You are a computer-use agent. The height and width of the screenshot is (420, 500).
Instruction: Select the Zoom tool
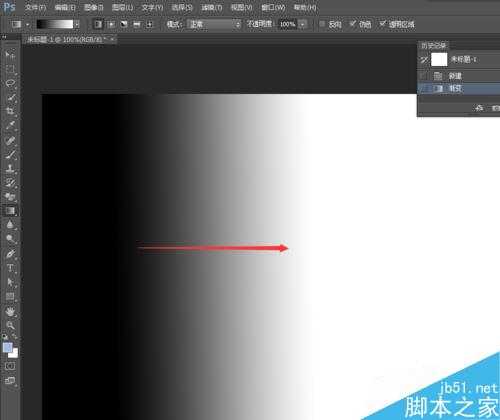[10, 326]
